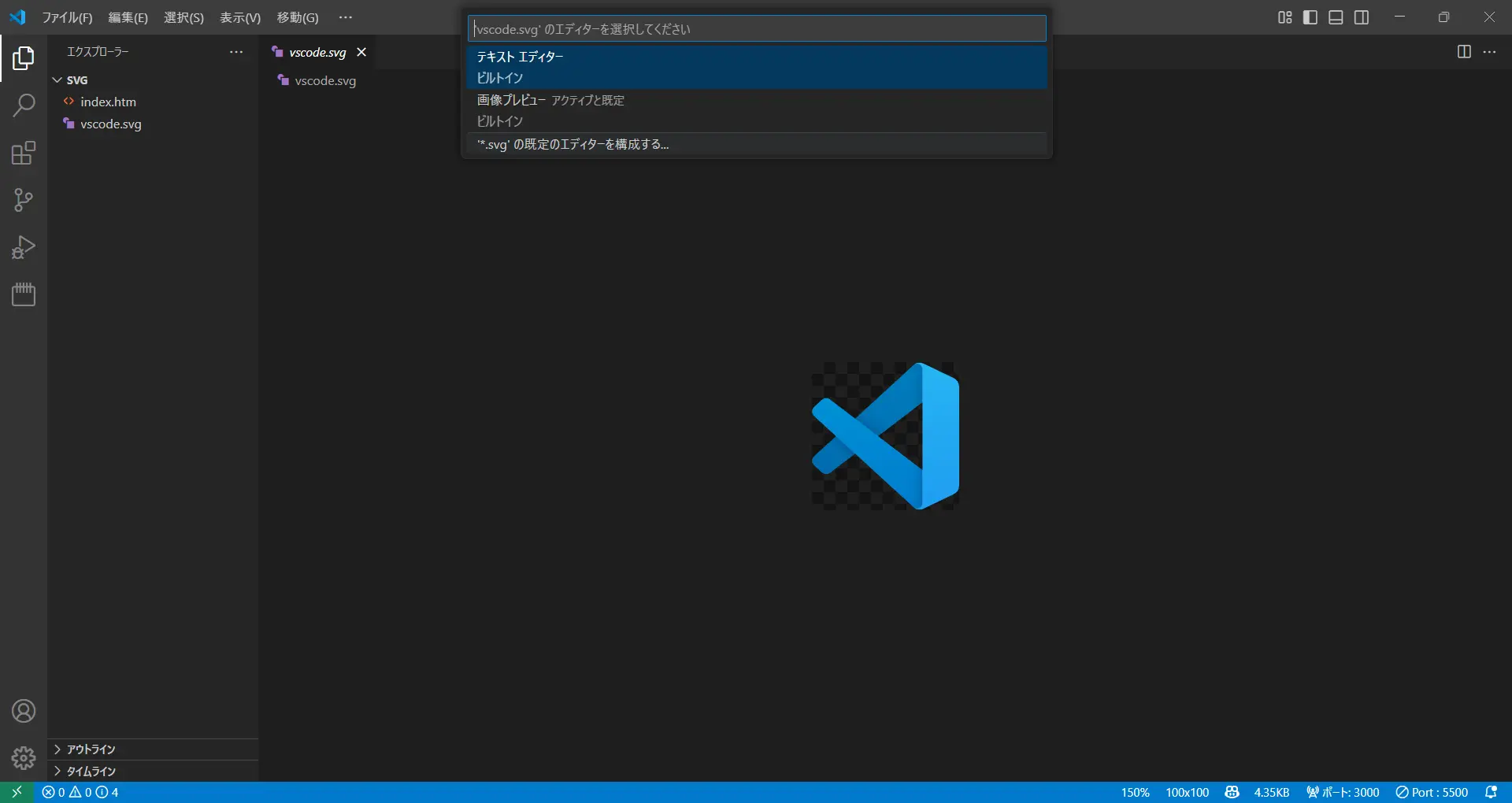Open the ファイル(F) menu
Image resolution: width=1512 pixels, height=803 pixels.
[67, 17]
